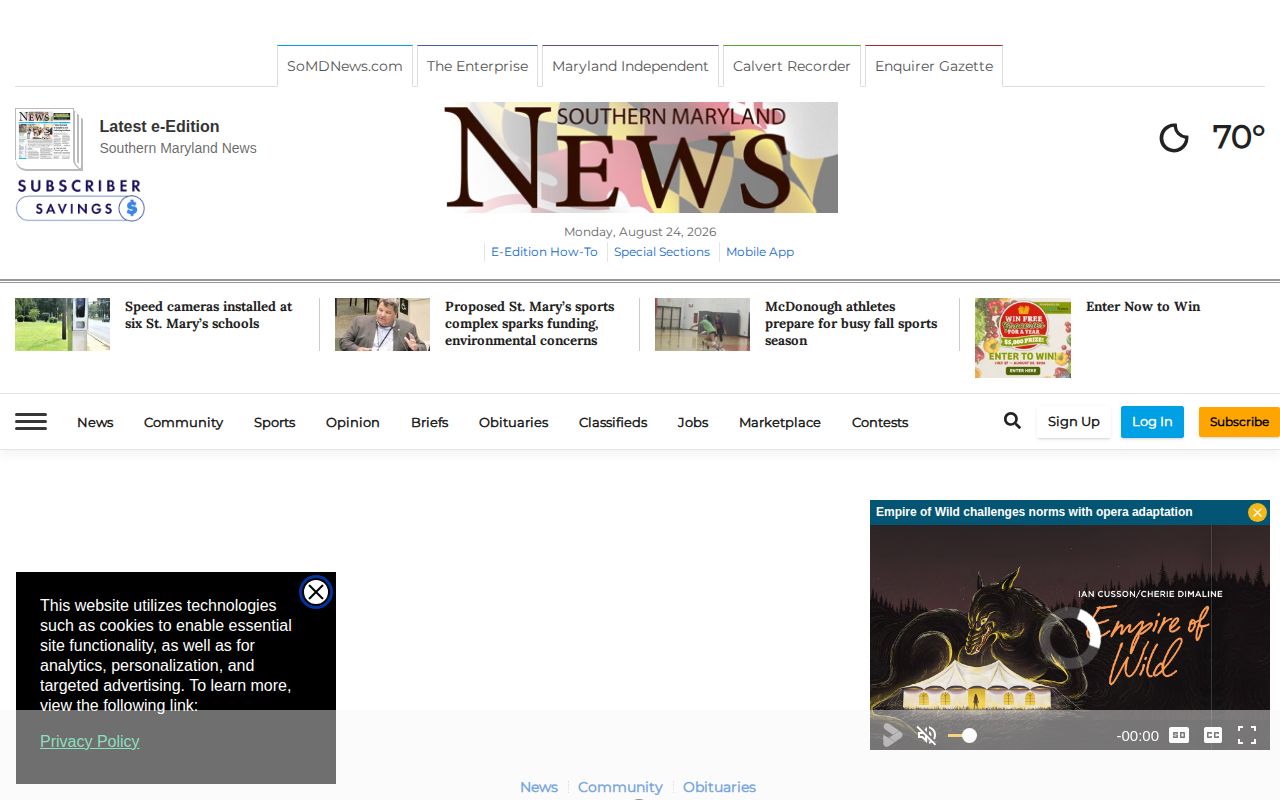Open the Marketplace menu
This screenshot has width=1280, height=800.
[x=780, y=422]
